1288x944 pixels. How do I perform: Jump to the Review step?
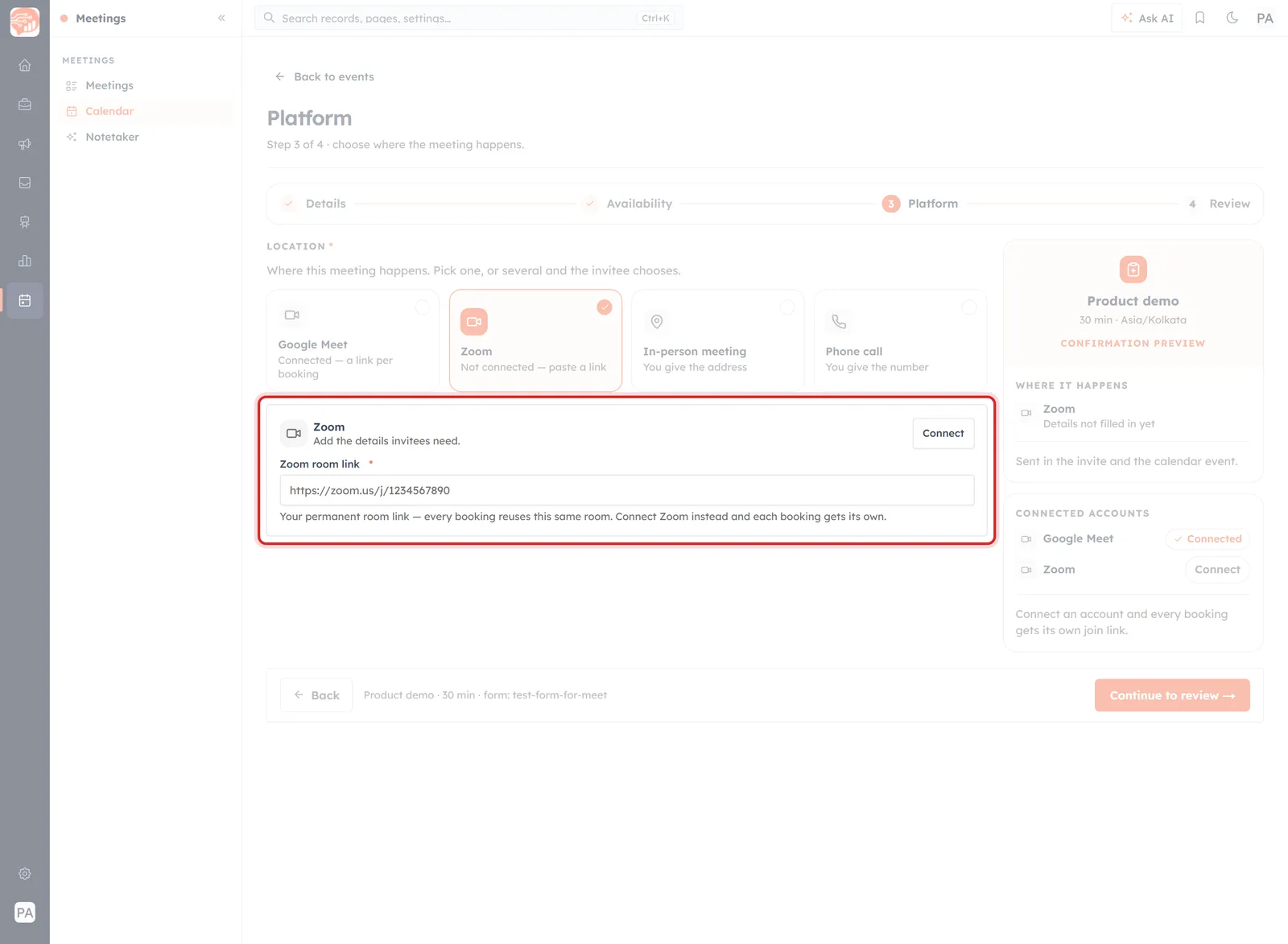click(1218, 204)
